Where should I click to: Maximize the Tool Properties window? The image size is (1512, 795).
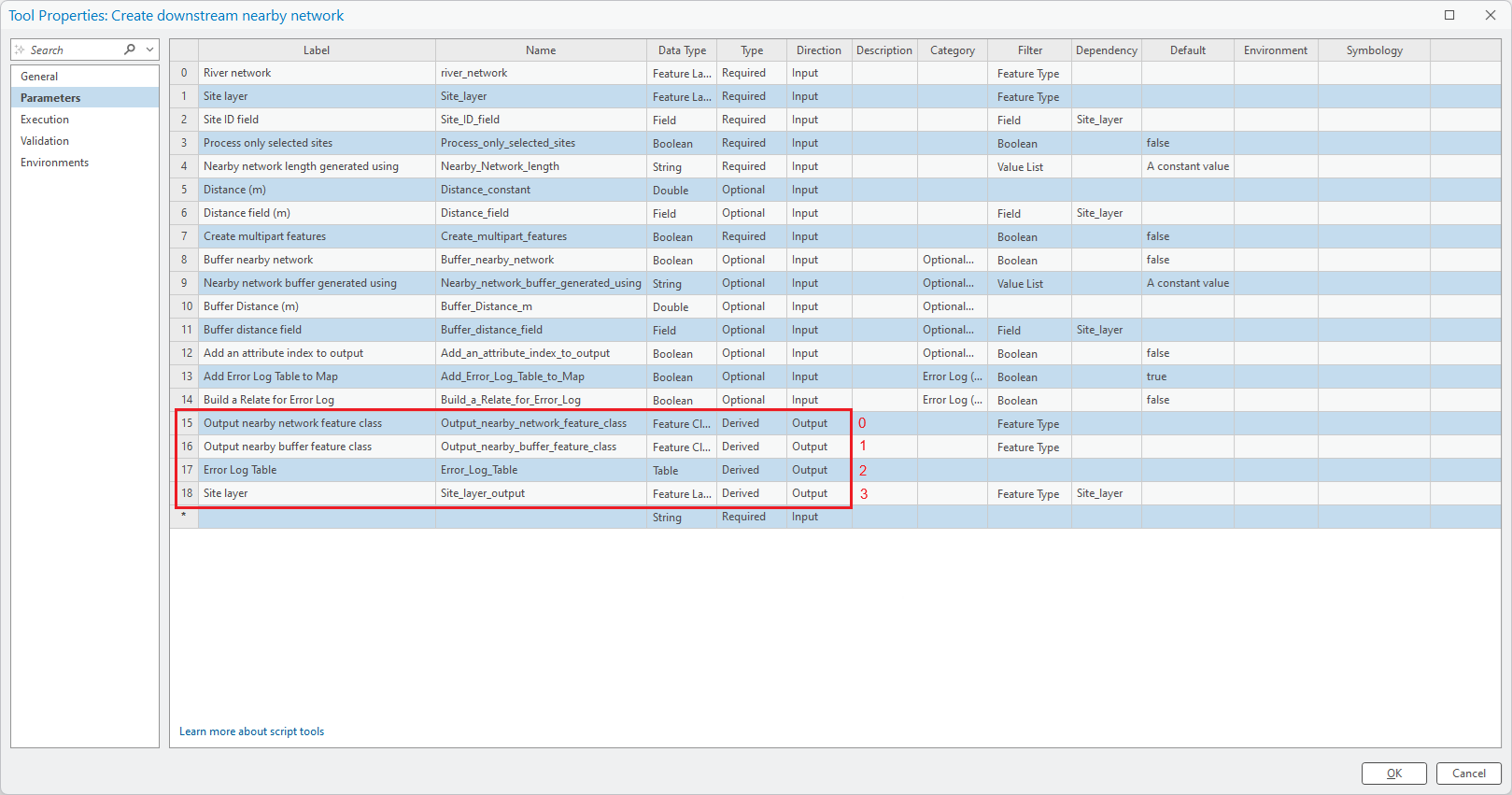pyautogui.click(x=1449, y=15)
